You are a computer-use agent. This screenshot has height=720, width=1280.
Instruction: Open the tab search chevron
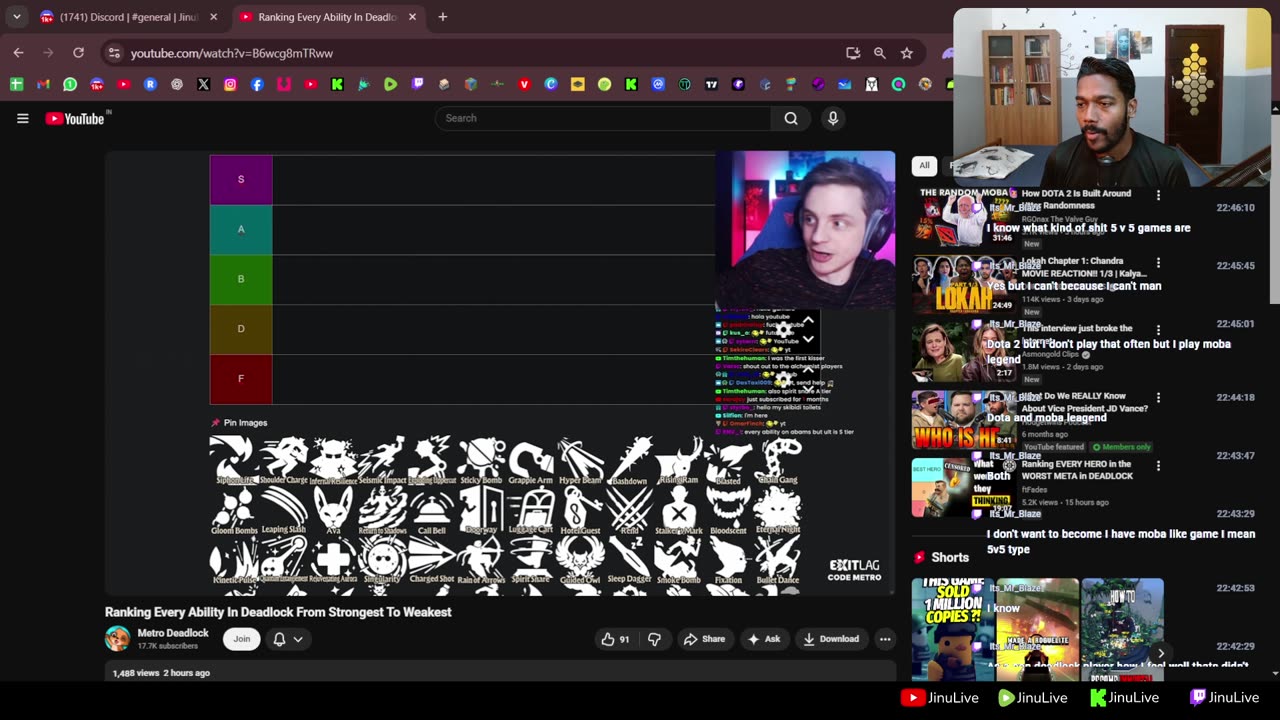click(x=17, y=17)
